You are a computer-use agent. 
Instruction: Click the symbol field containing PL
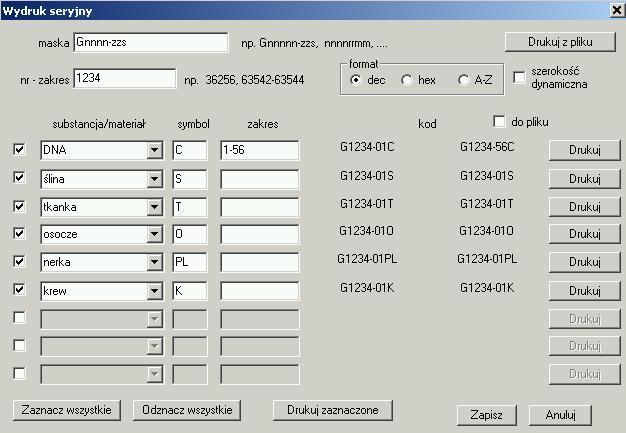pos(190,262)
